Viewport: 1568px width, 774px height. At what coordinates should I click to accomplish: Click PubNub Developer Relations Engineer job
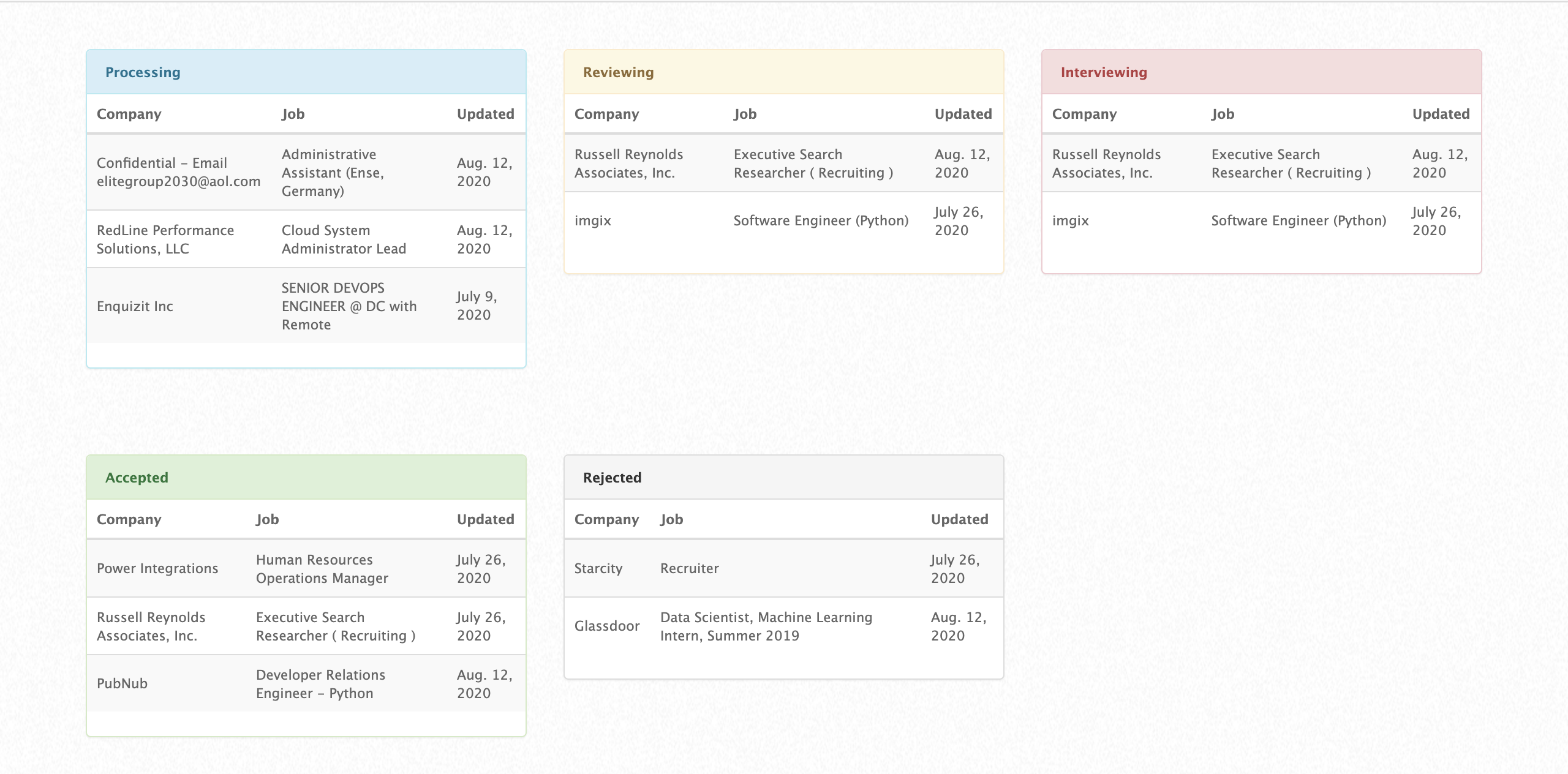coord(320,683)
